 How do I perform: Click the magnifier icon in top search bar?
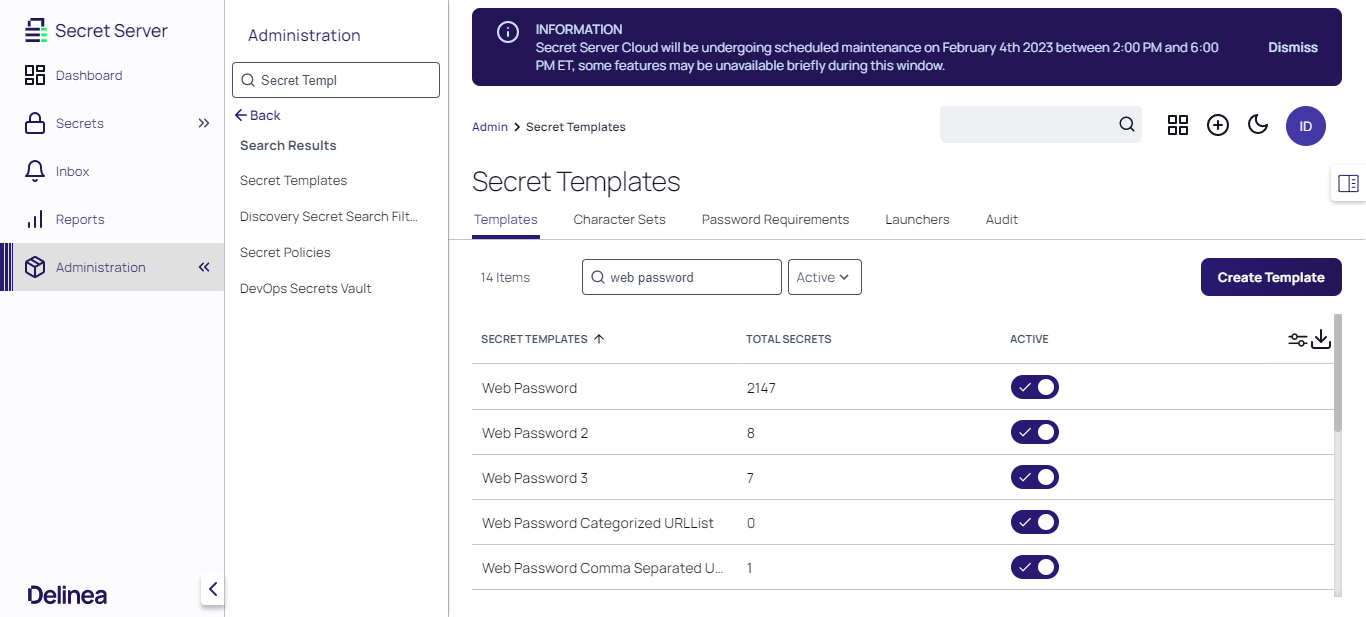pyautogui.click(x=1127, y=125)
